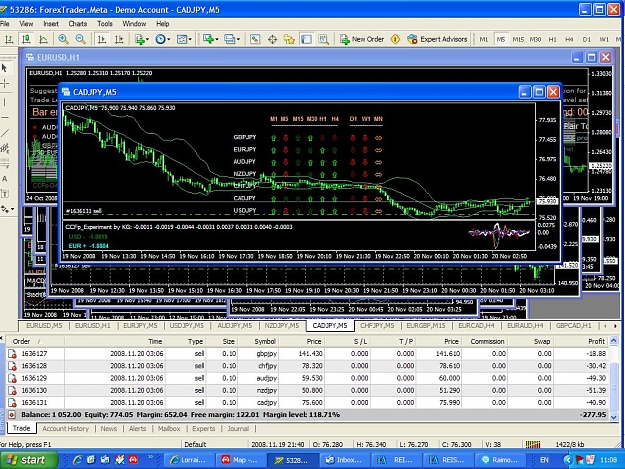Expand the new chart dropdown arrow
625x469 pixels.
click(217, 39)
